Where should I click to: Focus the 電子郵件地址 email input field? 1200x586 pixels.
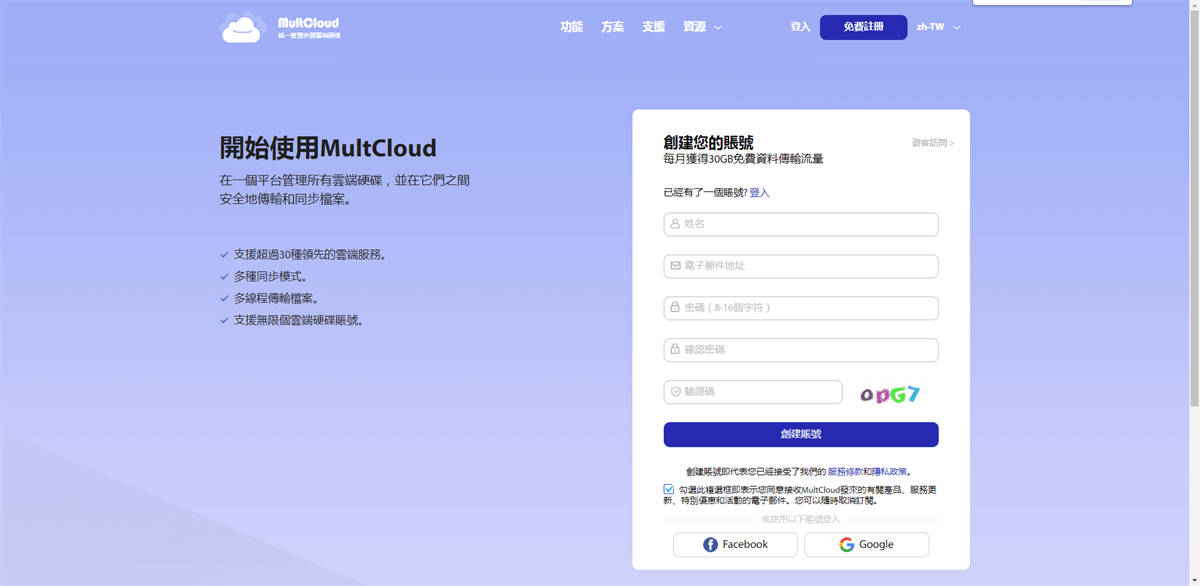pyautogui.click(x=801, y=266)
